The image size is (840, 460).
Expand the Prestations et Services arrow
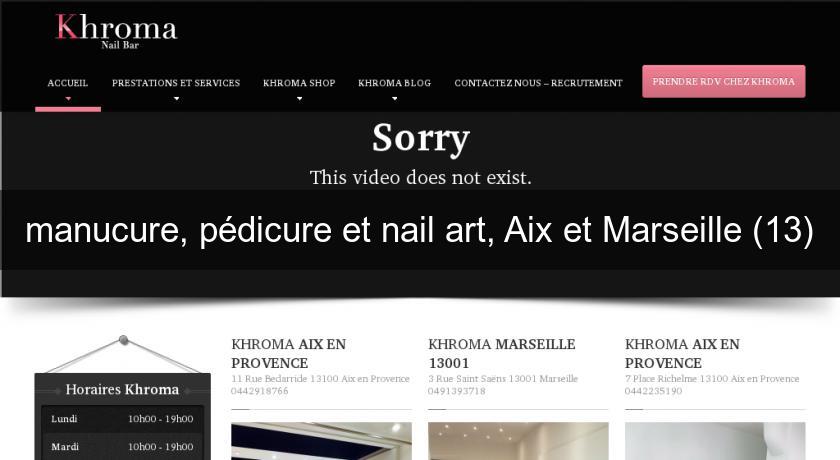tap(176, 99)
